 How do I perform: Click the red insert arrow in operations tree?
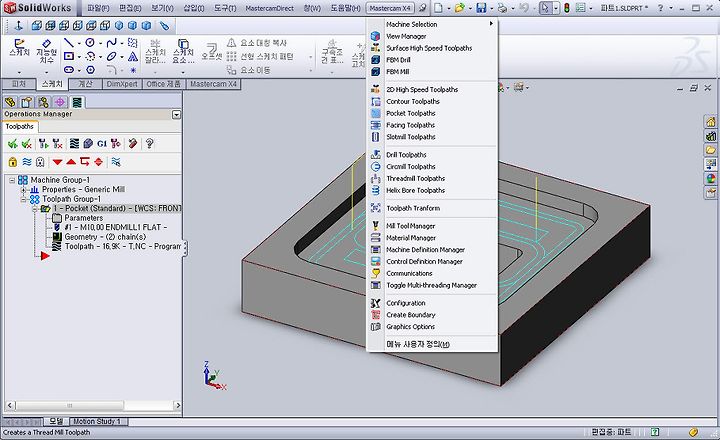pyautogui.click(x=45, y=256)
